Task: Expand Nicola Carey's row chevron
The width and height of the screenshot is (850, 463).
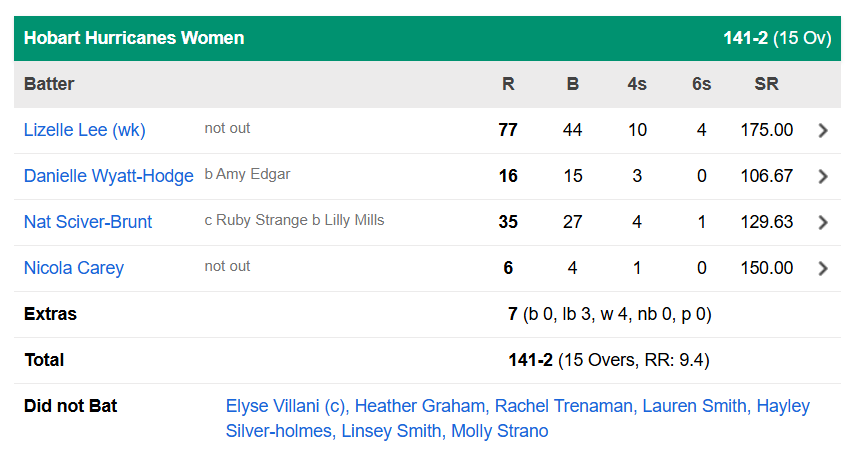Action: click(x=823, y=268)
